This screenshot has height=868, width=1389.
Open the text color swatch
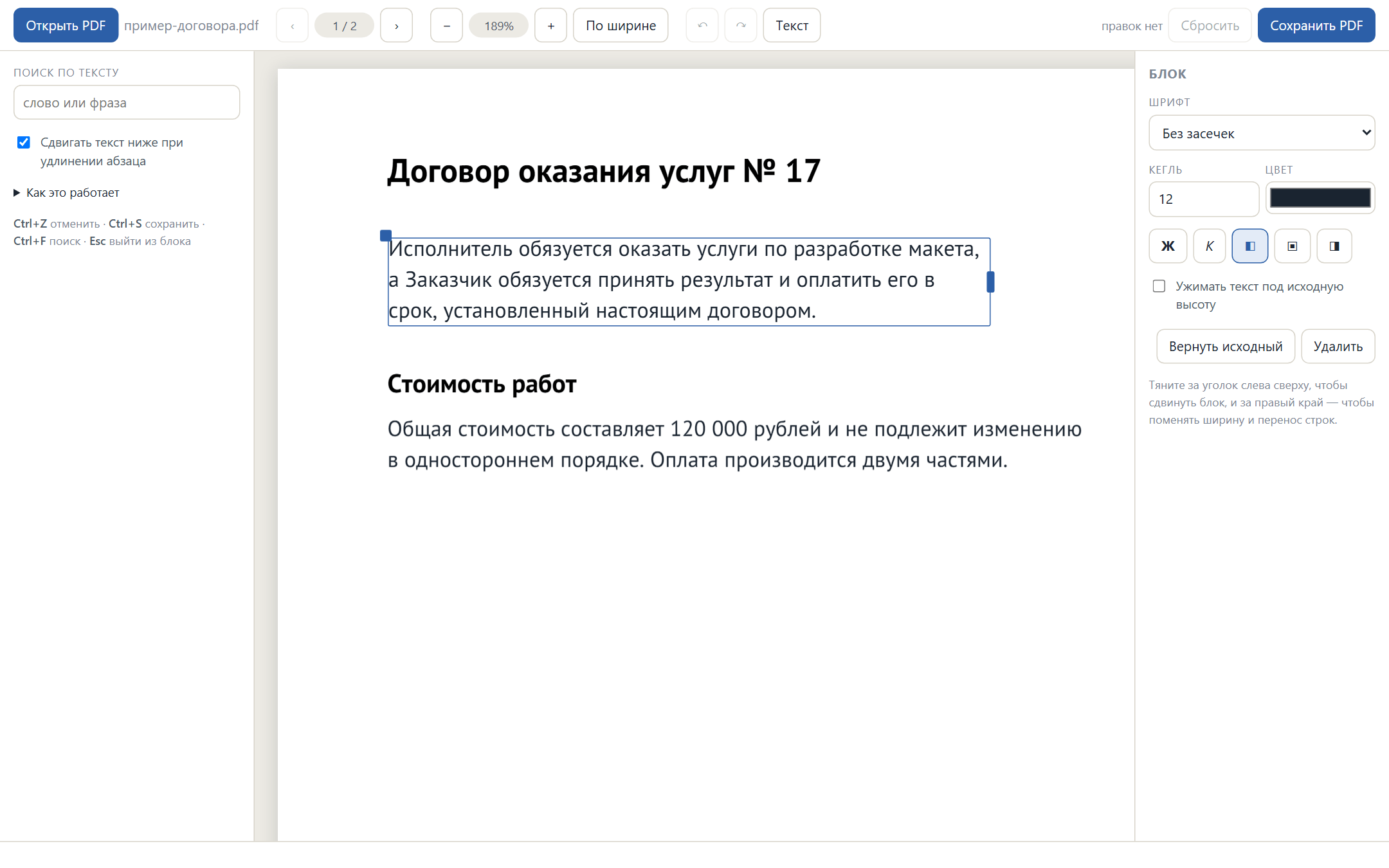(x=1320, y=198)
